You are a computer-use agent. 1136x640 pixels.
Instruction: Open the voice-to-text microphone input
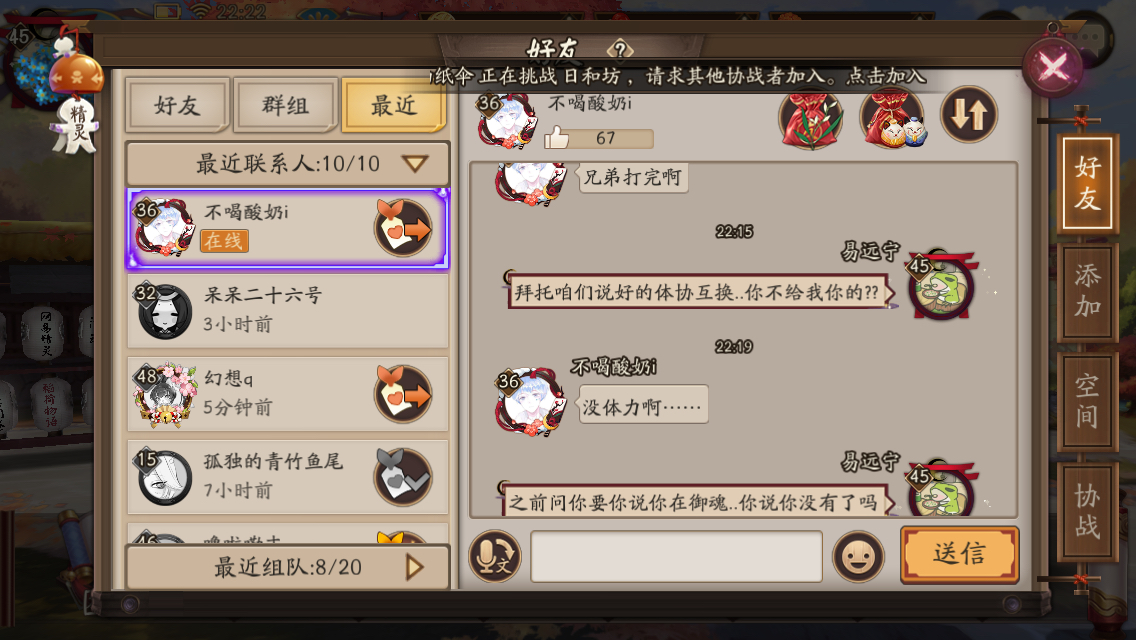[496, 557]
